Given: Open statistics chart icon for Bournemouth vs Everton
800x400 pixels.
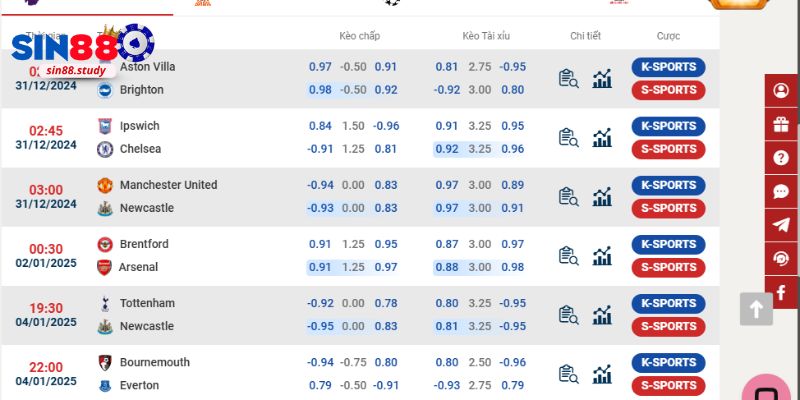Looking at the screenshot, I should click(x=602, y=374).
